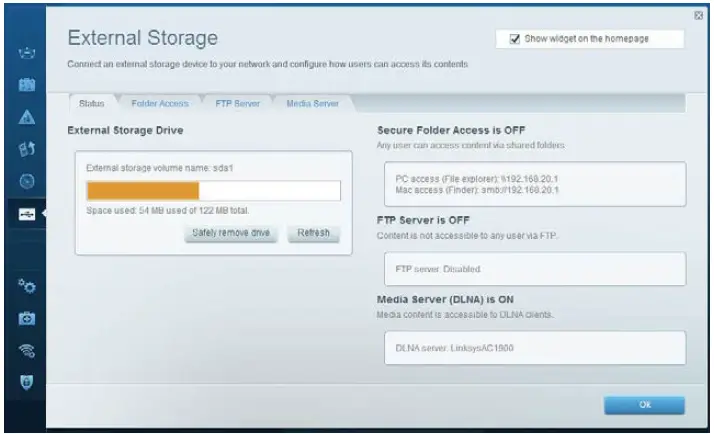
Task: Open Parental Controls warning triangle icon
Action: pyautogui.click(x=28, y=117)
